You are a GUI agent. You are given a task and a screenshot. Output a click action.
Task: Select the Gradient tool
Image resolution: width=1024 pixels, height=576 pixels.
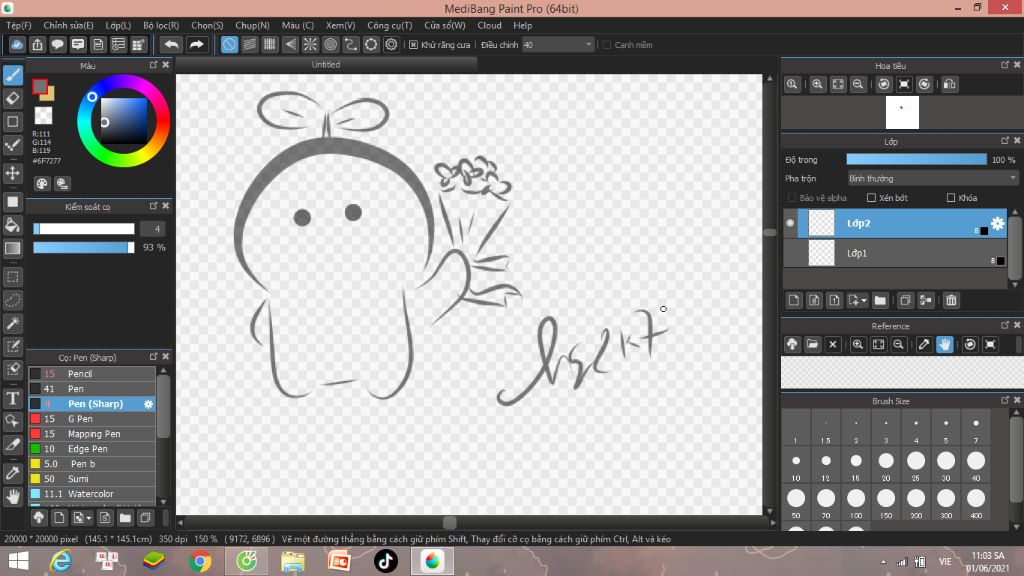(x=12, y=248)
